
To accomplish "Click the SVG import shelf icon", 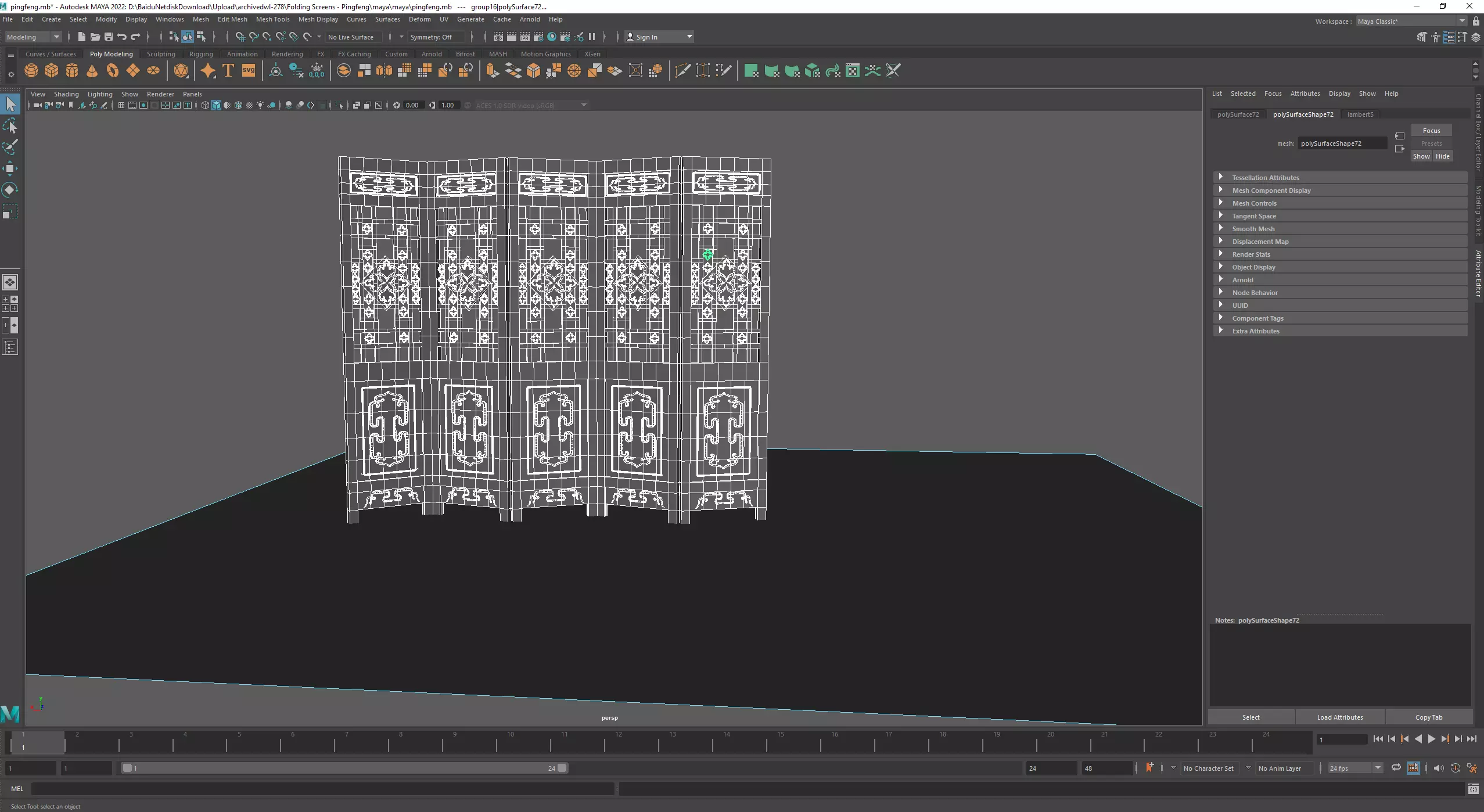I will [249, 71].
